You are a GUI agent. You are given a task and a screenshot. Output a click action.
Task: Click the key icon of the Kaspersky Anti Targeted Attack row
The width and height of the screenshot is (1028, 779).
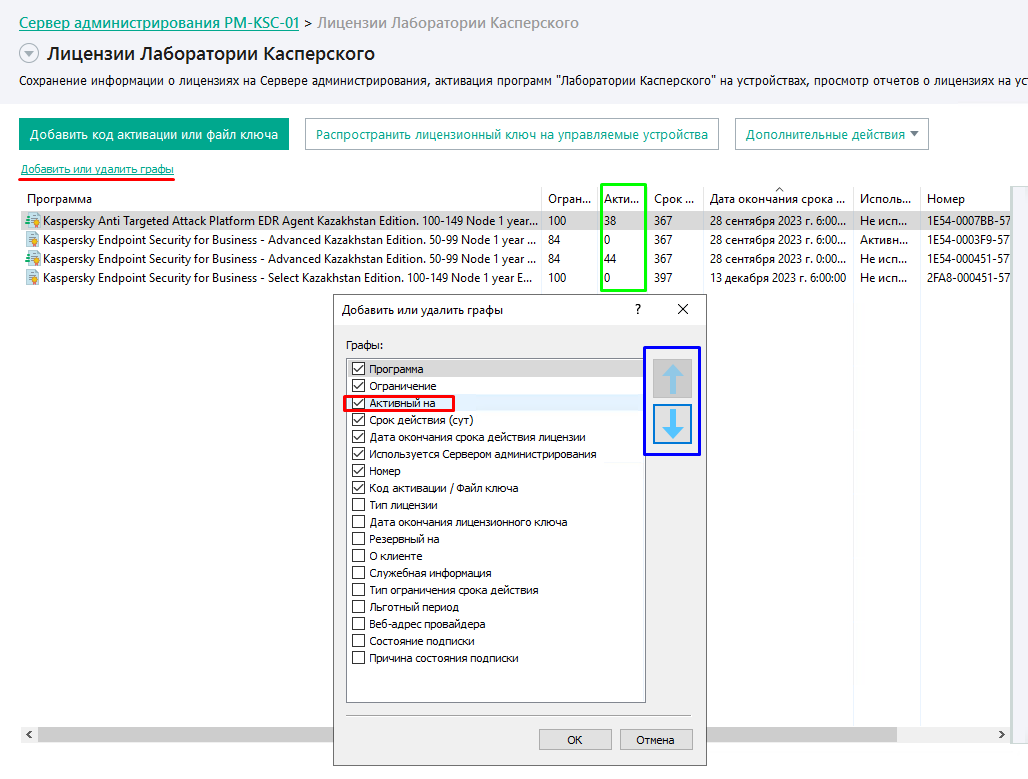(x=32, y=221)
